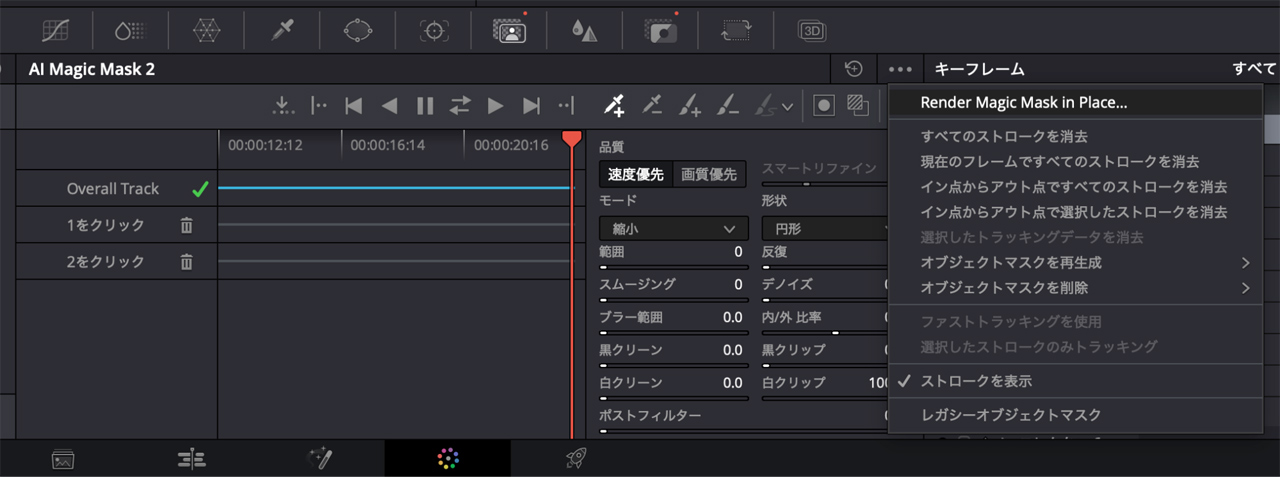Open the three-dot options menu
The image size is (1280, 477).
pyautogui.click(x=900, y=69)
